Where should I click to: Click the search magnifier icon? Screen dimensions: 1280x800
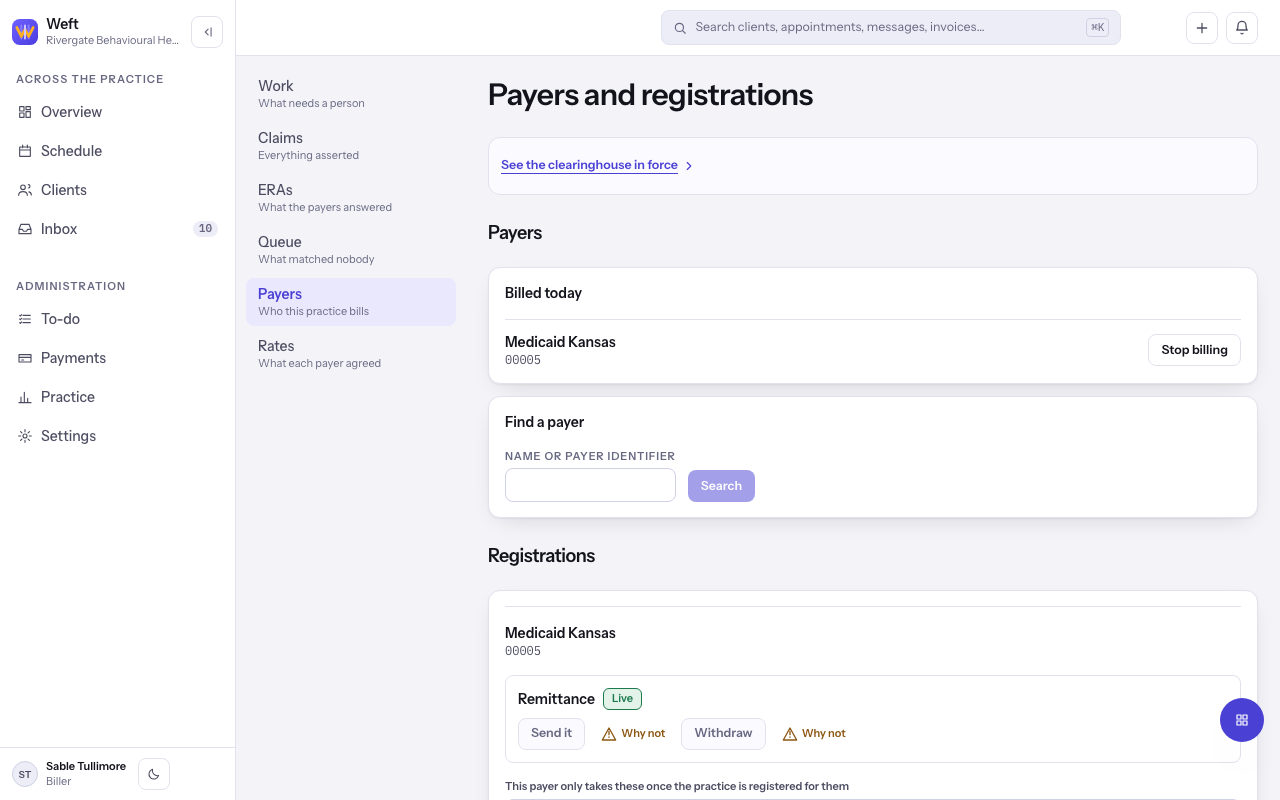coord(680,28)
